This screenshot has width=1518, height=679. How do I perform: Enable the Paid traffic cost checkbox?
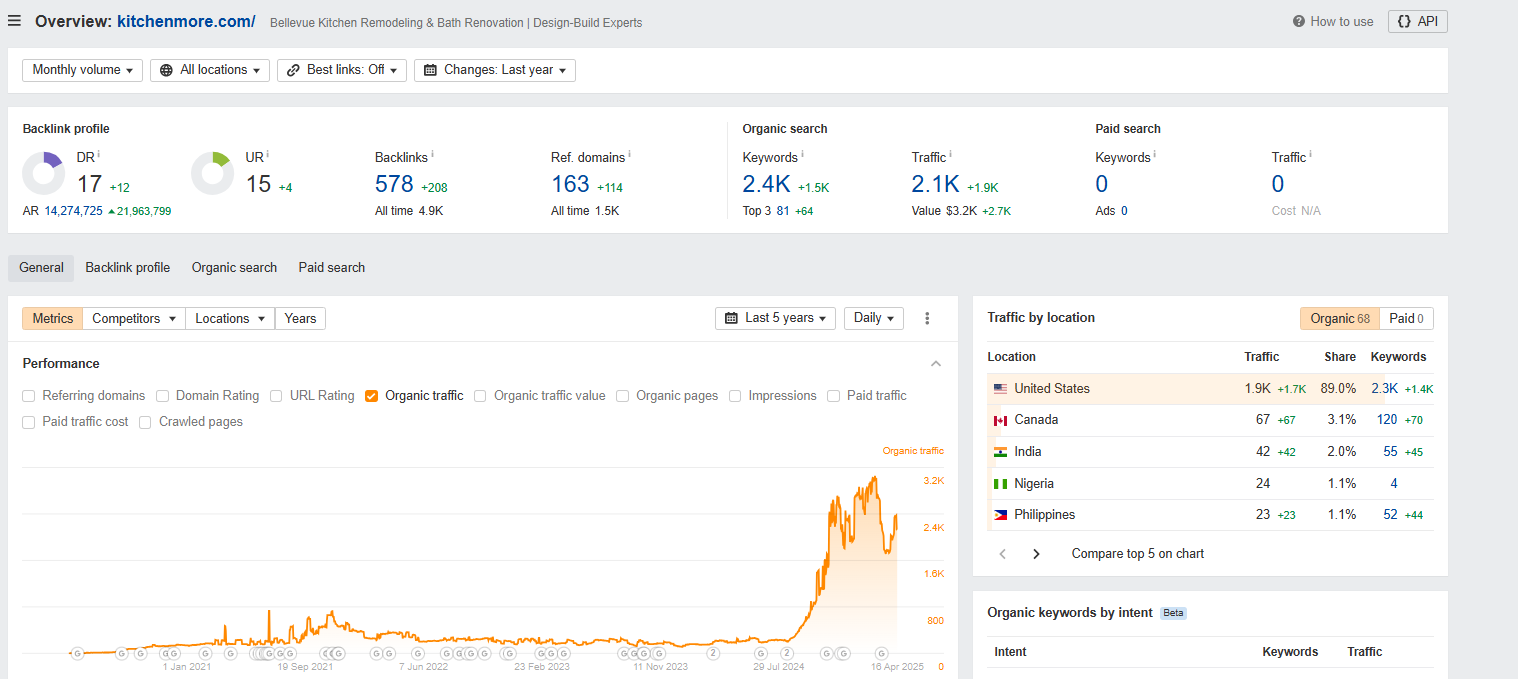29,422
